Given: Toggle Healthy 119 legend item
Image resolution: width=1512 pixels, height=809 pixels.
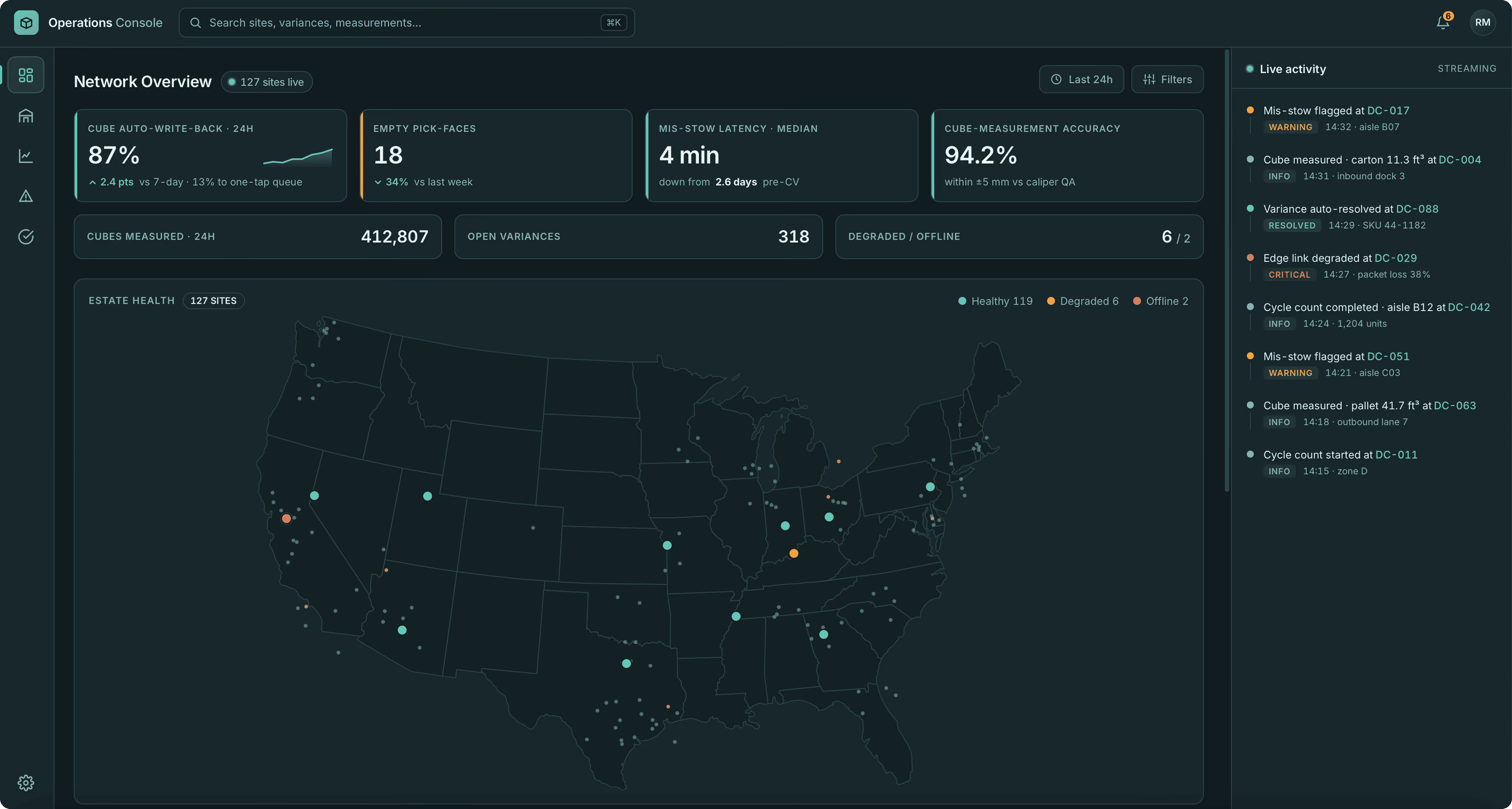Looking at the screenshot, I should click(x=995, y=301).
